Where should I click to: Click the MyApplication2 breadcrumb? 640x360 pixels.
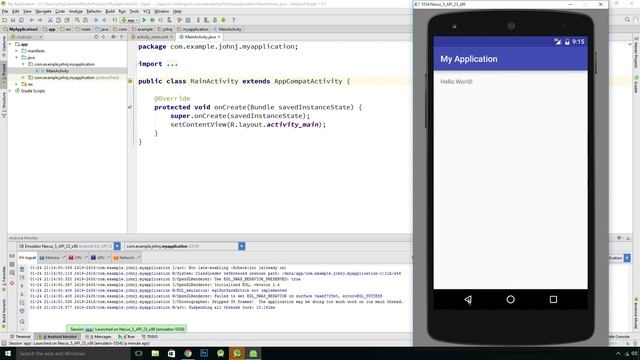[x=21, y=29]
